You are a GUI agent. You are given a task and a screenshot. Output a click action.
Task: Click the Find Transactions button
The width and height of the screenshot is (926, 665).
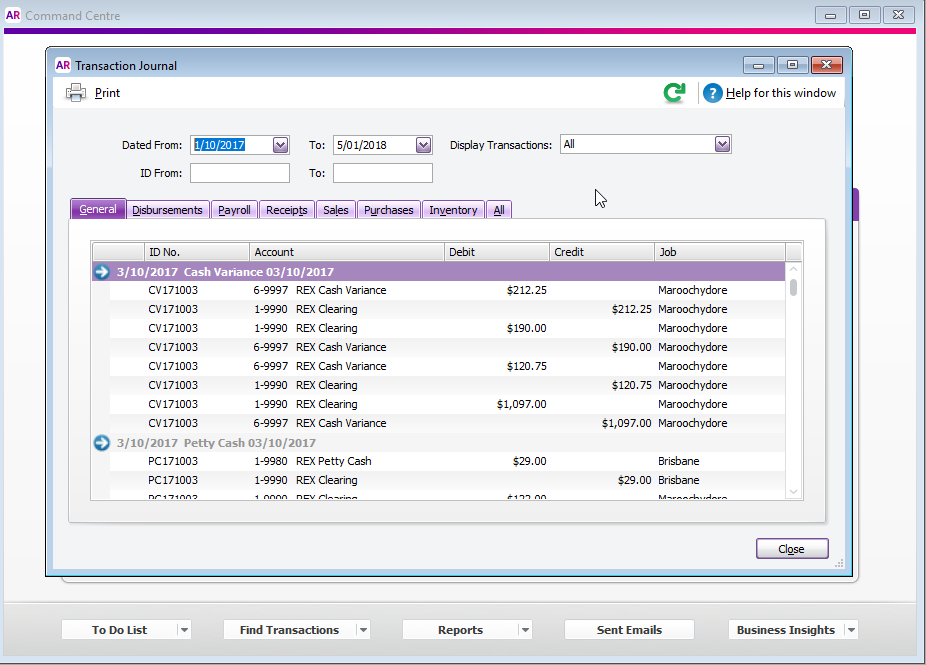tap(289, 630)
